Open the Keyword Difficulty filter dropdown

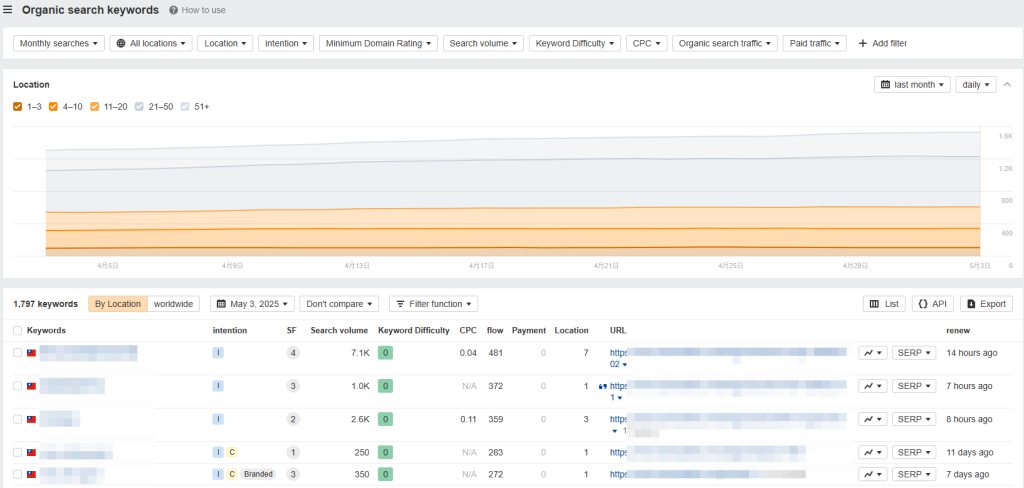tap(575, 44)
